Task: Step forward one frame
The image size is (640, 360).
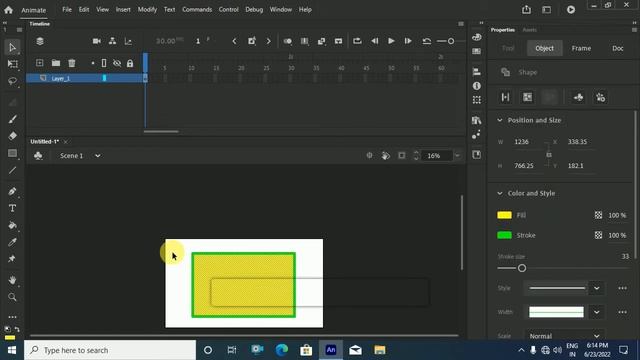Action: 408,41
